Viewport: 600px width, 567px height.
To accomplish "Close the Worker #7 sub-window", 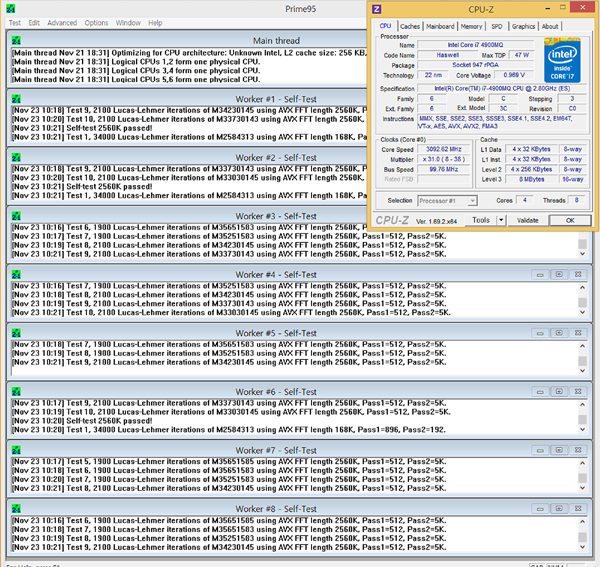I will [578, 450].
